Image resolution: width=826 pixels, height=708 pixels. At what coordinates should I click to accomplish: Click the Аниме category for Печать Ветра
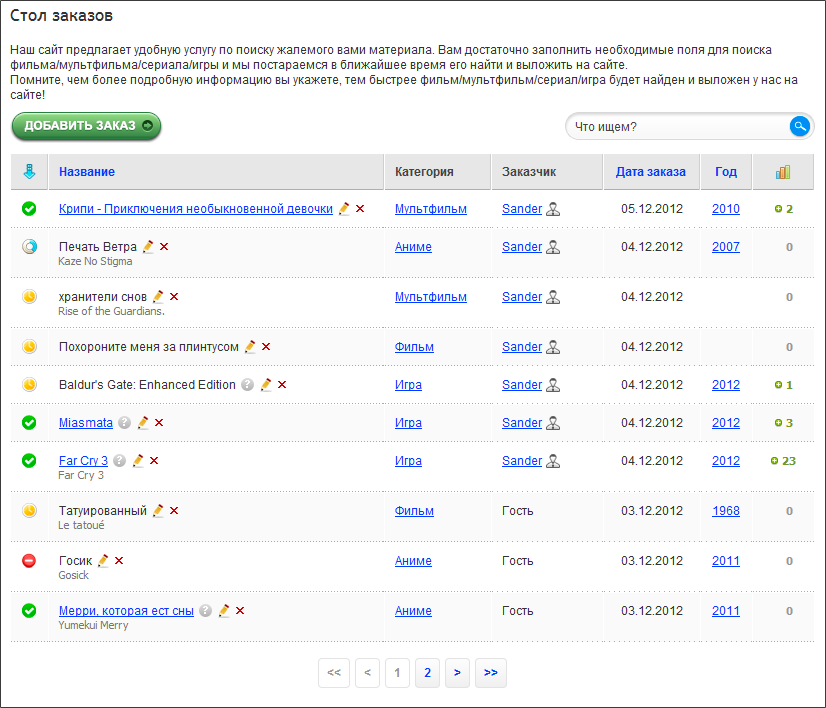(x=413, y=247)
